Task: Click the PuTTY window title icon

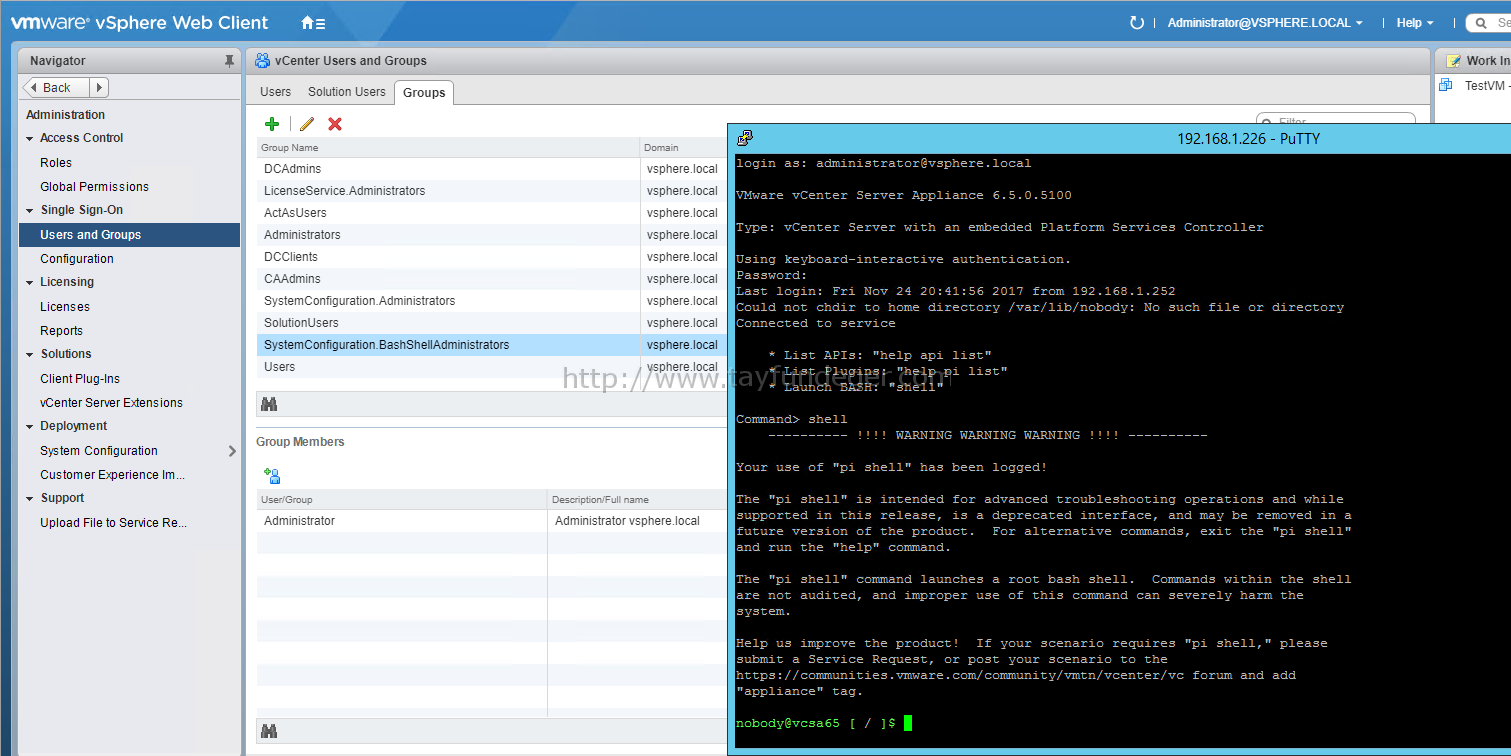Action: coord(745,138)
